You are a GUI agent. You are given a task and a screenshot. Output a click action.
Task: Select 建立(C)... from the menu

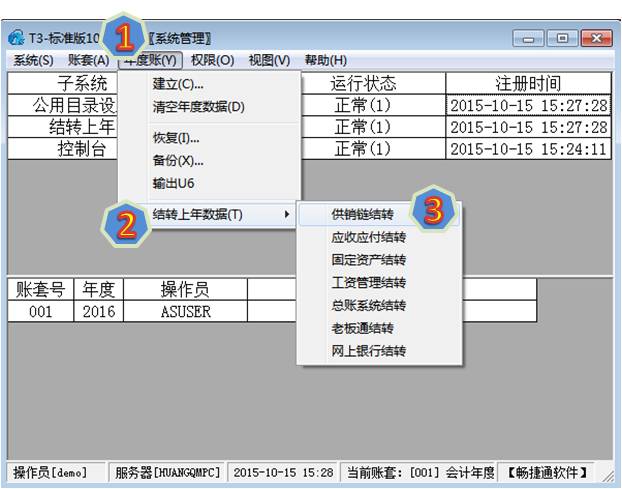177,84
